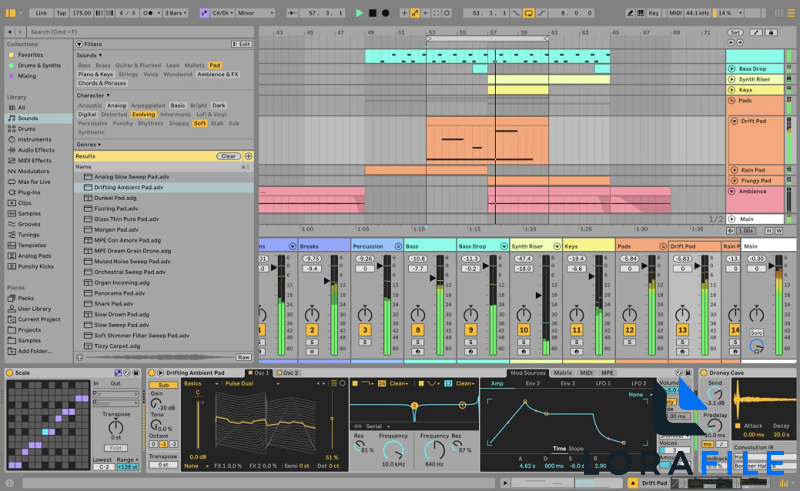The image size is (800, 491).
Task: Open Audio Effects category in library
Action: [x=36, y=150]
